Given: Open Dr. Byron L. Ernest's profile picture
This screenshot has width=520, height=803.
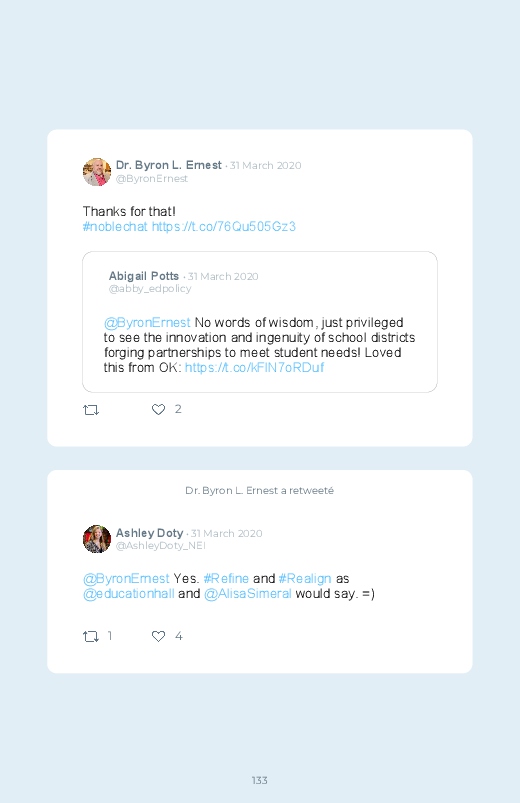Looking at the screenshot, I should point(97,172).
